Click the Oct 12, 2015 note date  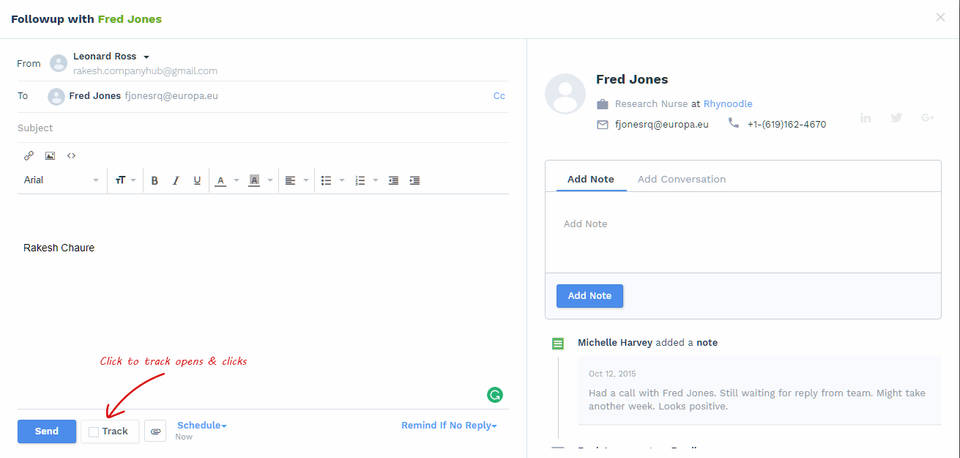click(612, 374)
